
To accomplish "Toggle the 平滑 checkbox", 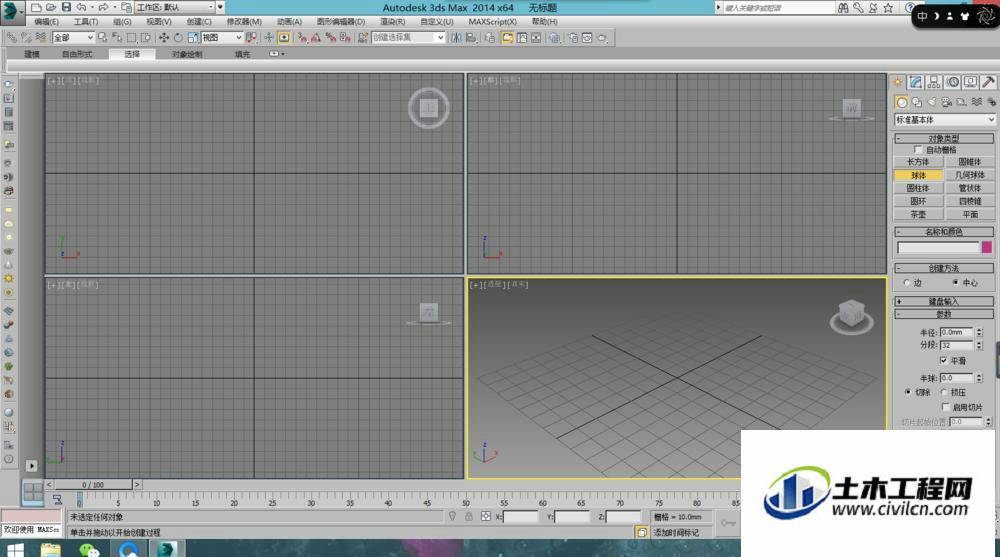I will [x=944, y=360].
